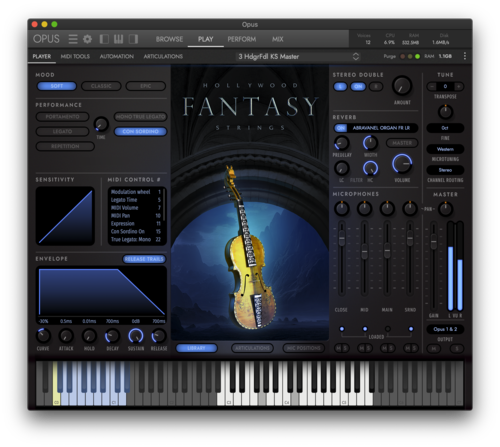Enable Legato performance mode
This screenshot has height=447, width=500.
click(x=62, y=131)
